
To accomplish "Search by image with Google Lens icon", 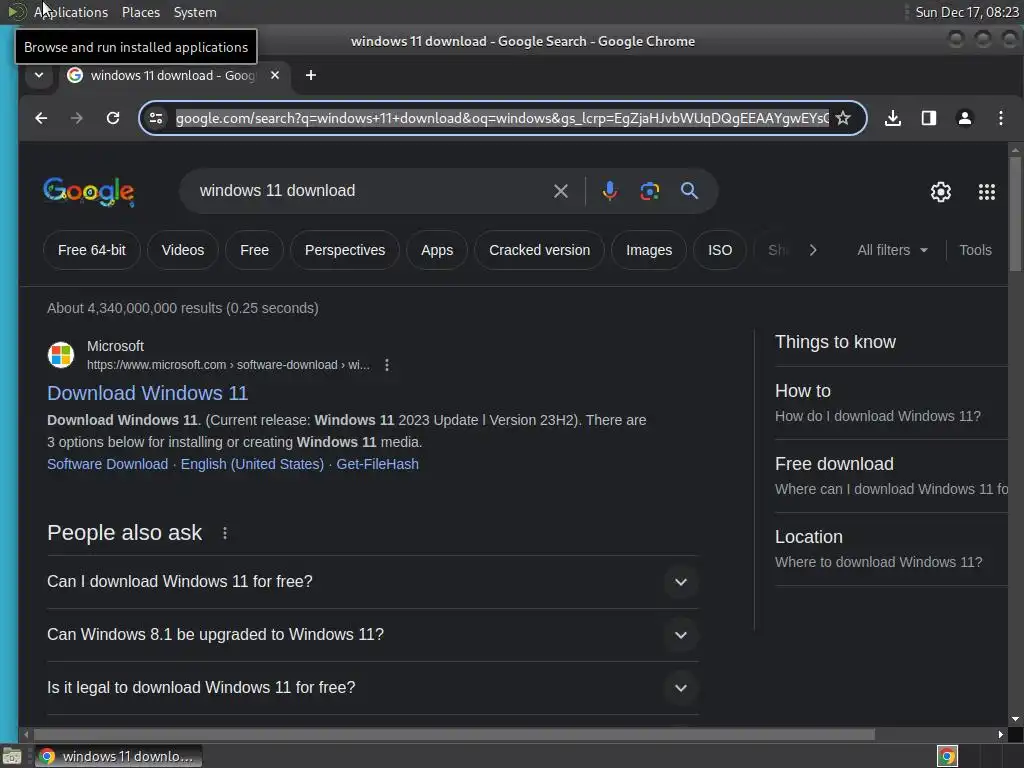I will click(x=649, y=191).
